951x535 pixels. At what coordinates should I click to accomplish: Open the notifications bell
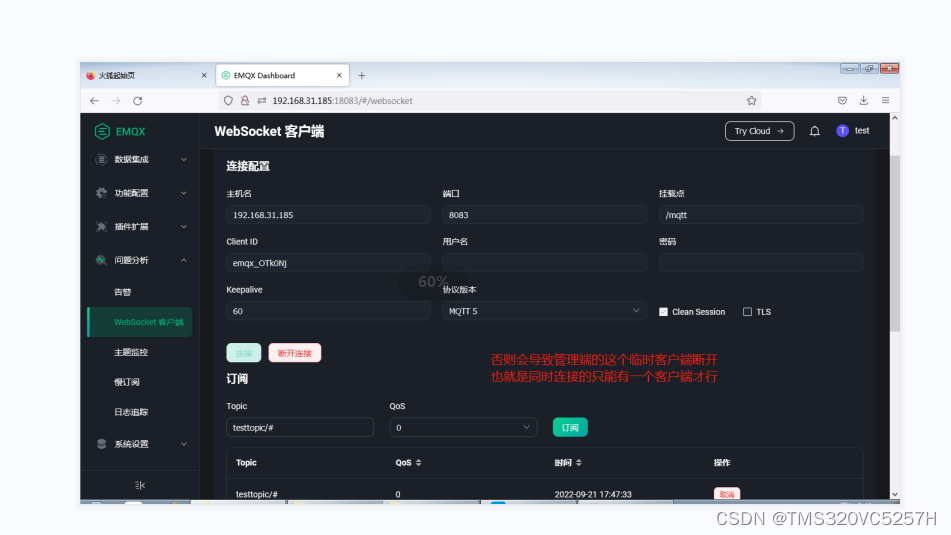click(815, 131)
